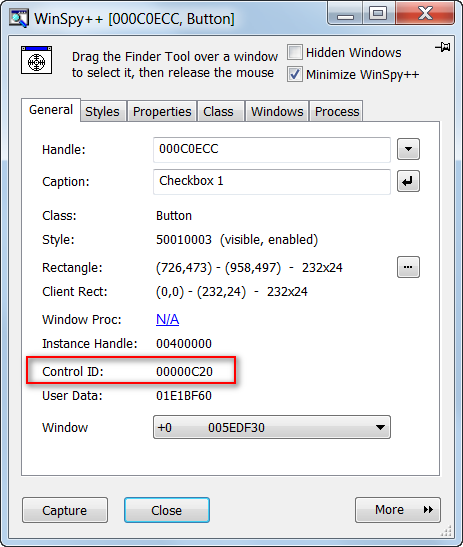
Task: Click the Finder Tool crosshair icon
Action: point(37,60)
